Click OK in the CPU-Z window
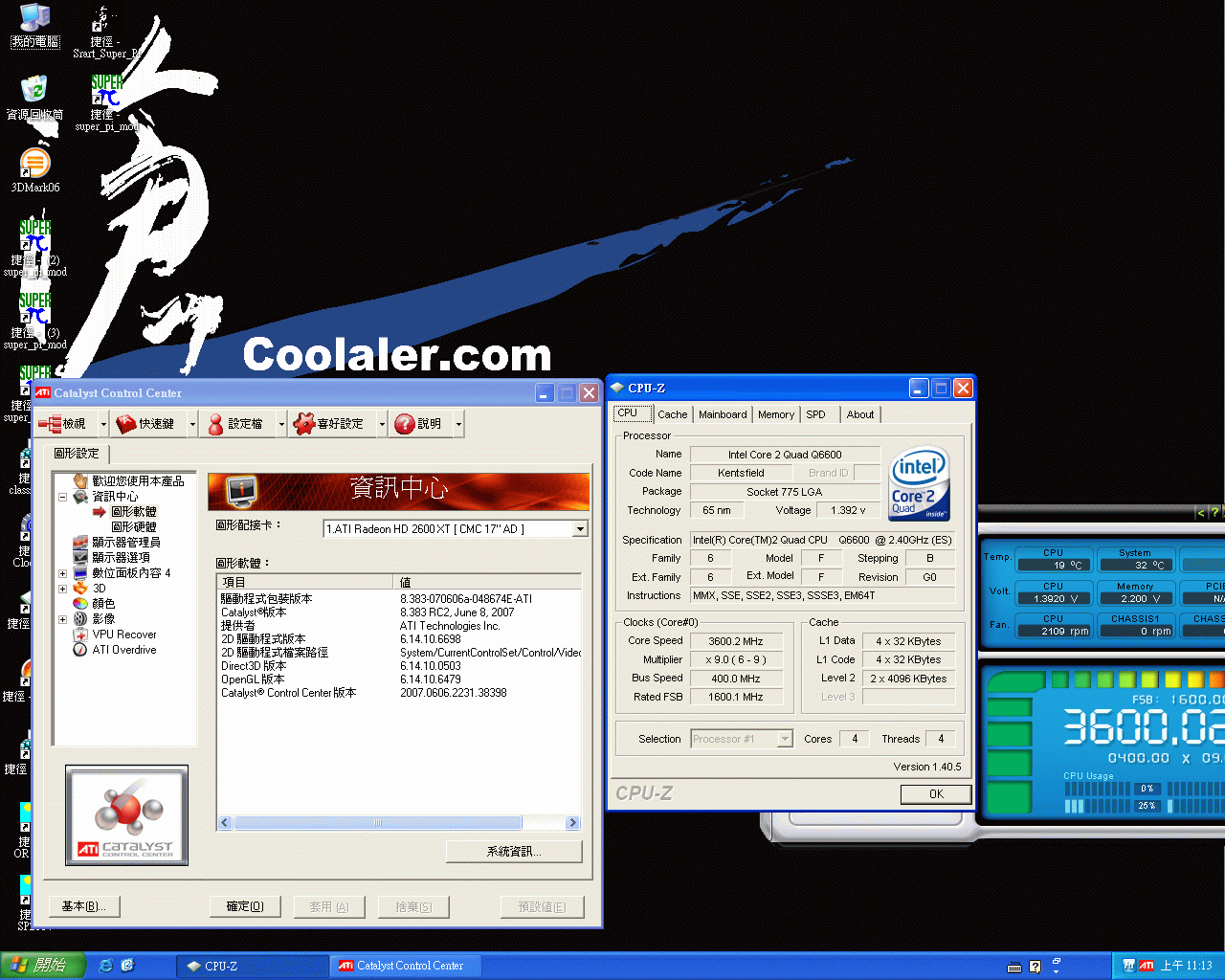1225x980 pixels. pyautogui.click(x=936, y=794)
